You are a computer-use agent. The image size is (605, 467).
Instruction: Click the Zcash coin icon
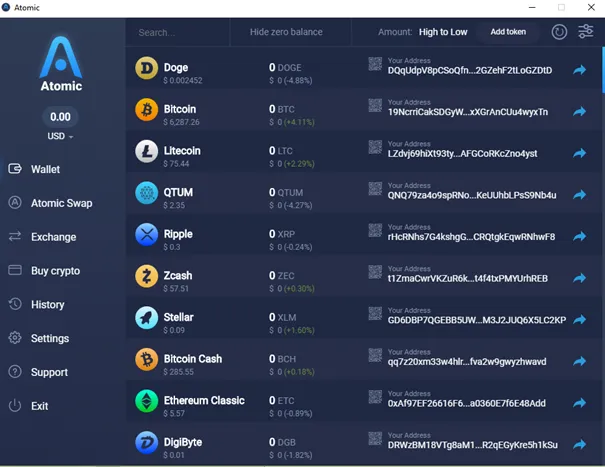[x=147, y=276]
